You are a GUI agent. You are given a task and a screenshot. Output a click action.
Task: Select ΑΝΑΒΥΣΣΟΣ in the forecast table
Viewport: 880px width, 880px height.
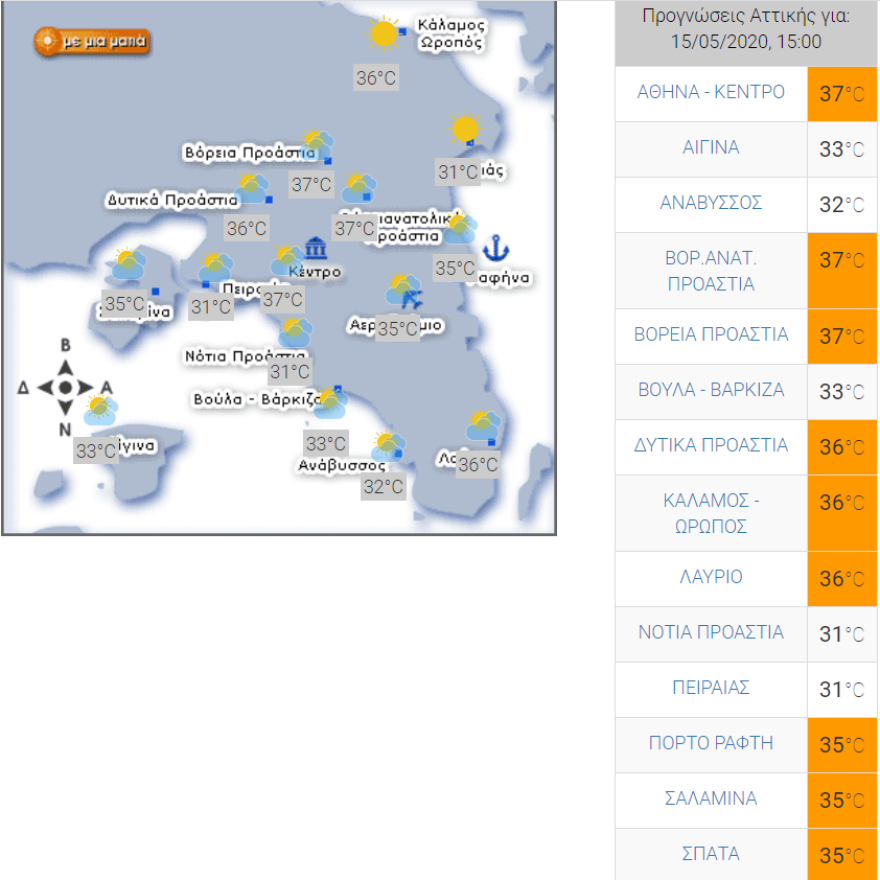(x=711, y=203)
